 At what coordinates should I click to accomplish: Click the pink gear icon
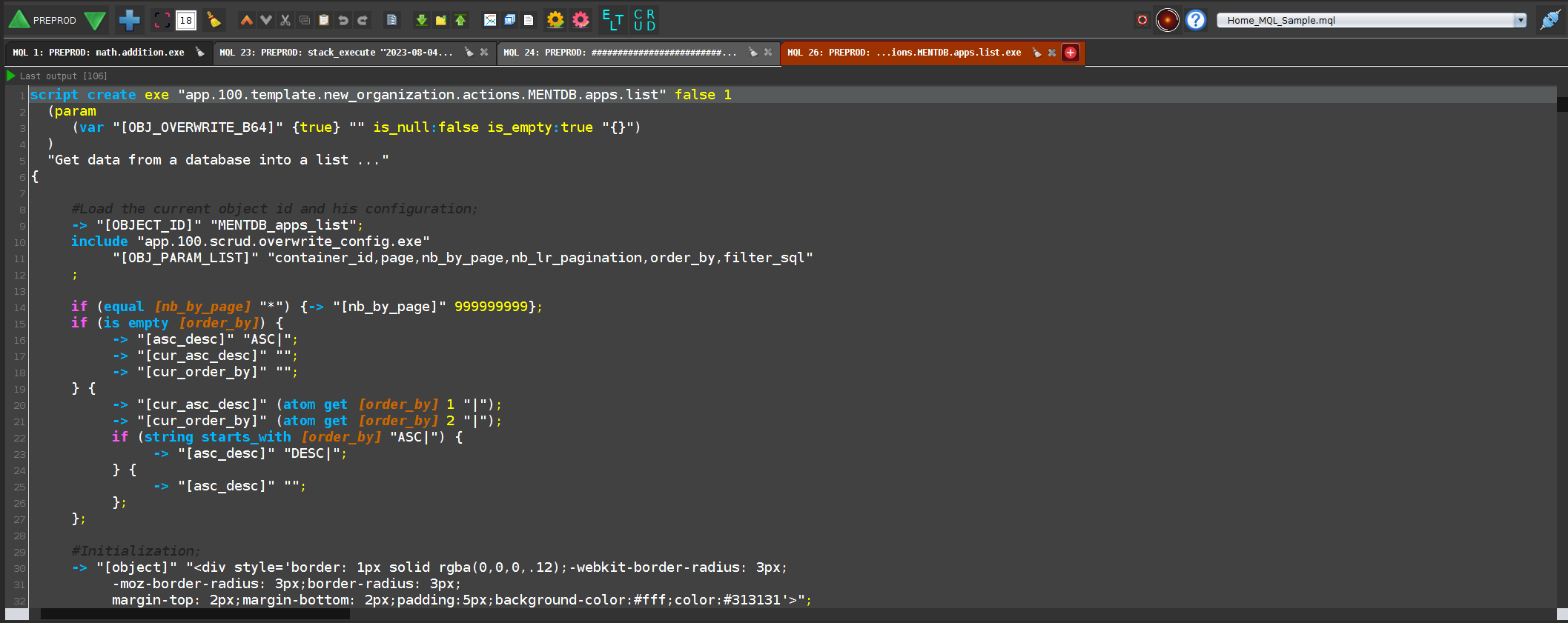pyautogui.click(x=581, y=20)
